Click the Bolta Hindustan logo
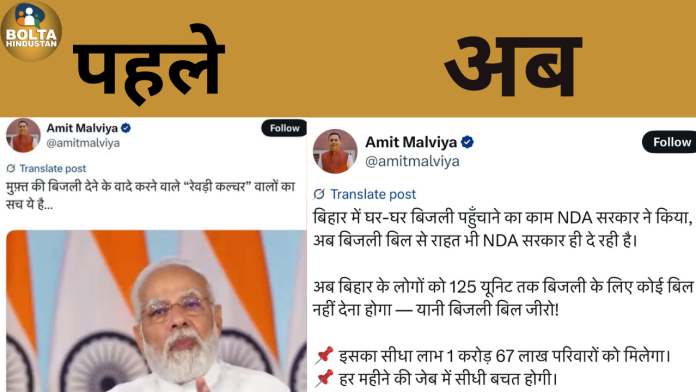696x392 pixels. click(x=31, y=31)
